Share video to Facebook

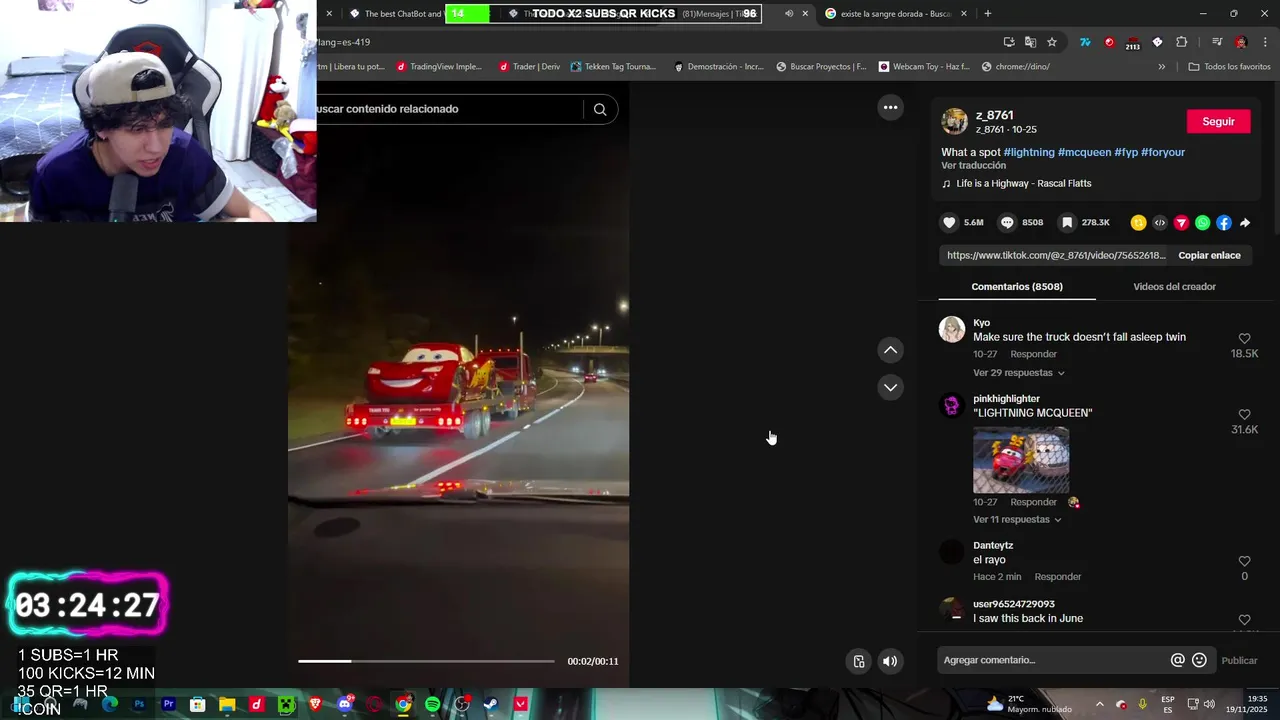1224,223
